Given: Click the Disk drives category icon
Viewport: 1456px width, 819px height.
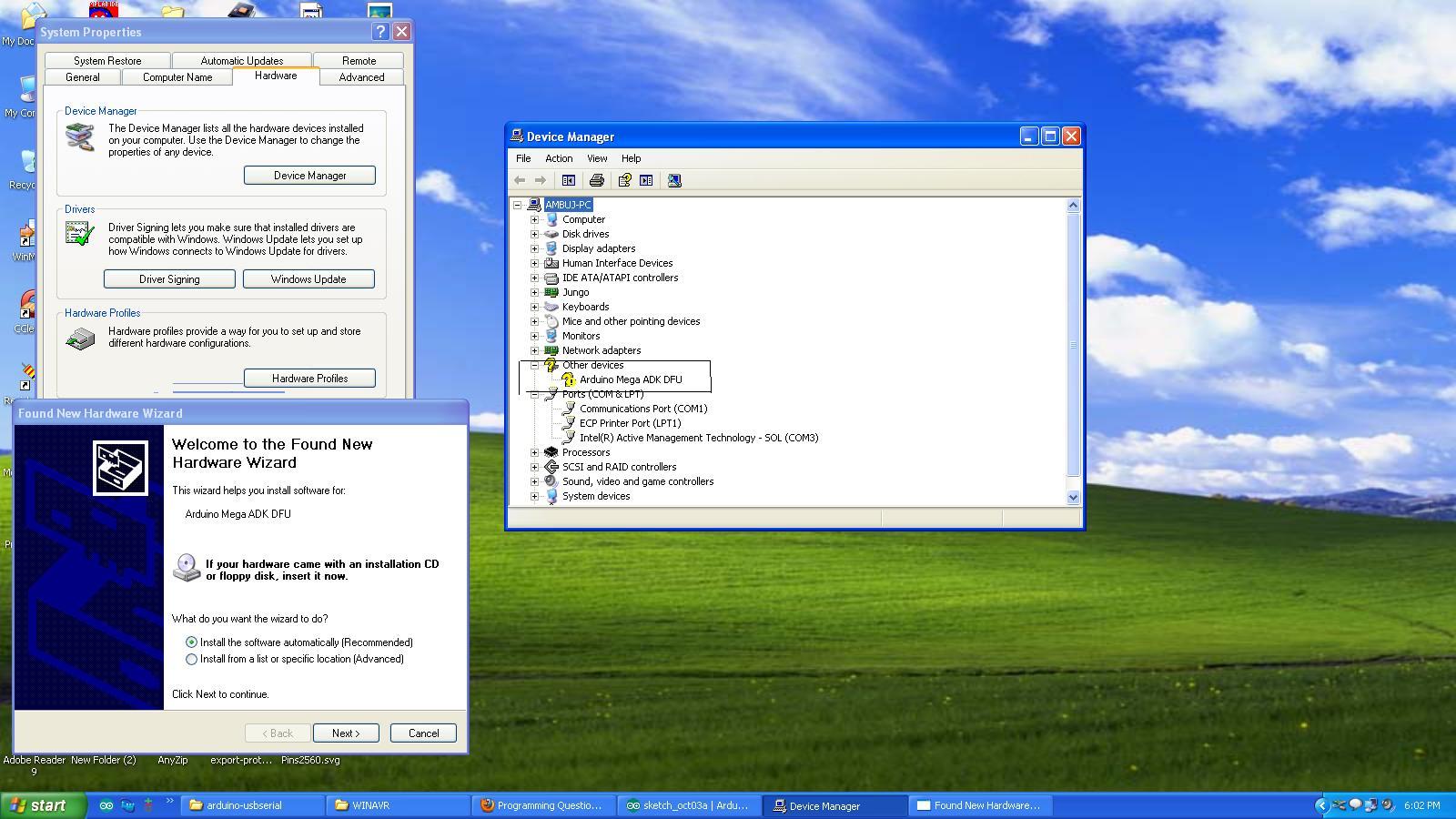Looking at the screenshot, I should pos(551,234).
